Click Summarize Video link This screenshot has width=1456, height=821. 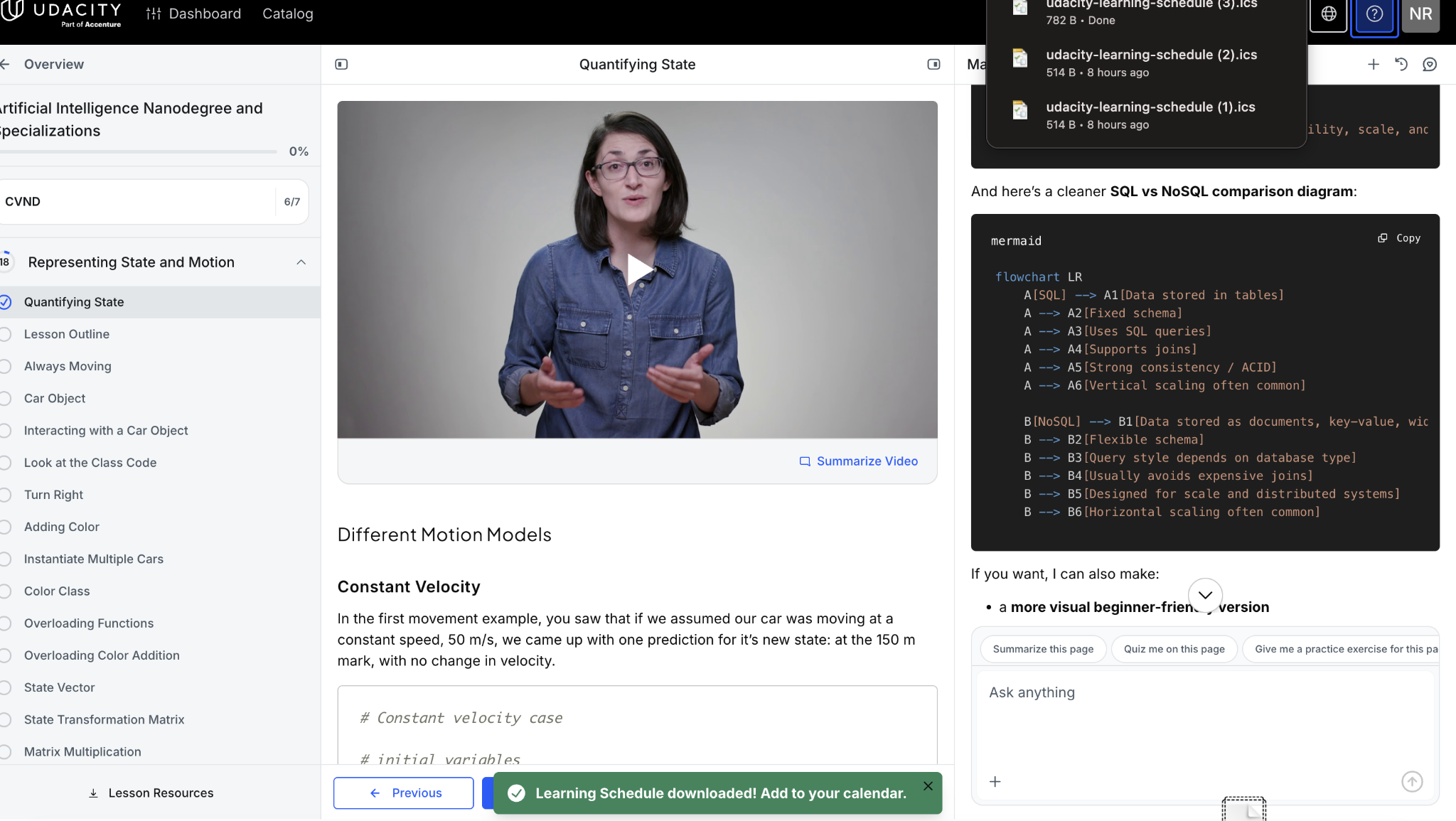(x=859, y=461)
